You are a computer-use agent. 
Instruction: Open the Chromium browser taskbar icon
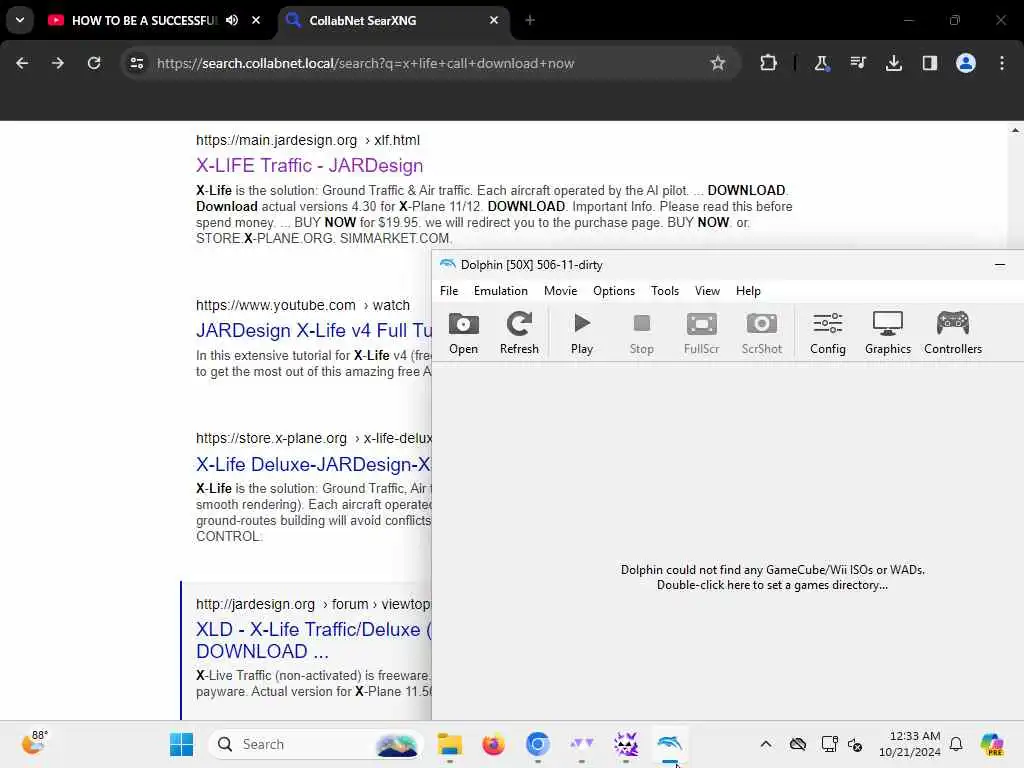(x=537, y=744)
